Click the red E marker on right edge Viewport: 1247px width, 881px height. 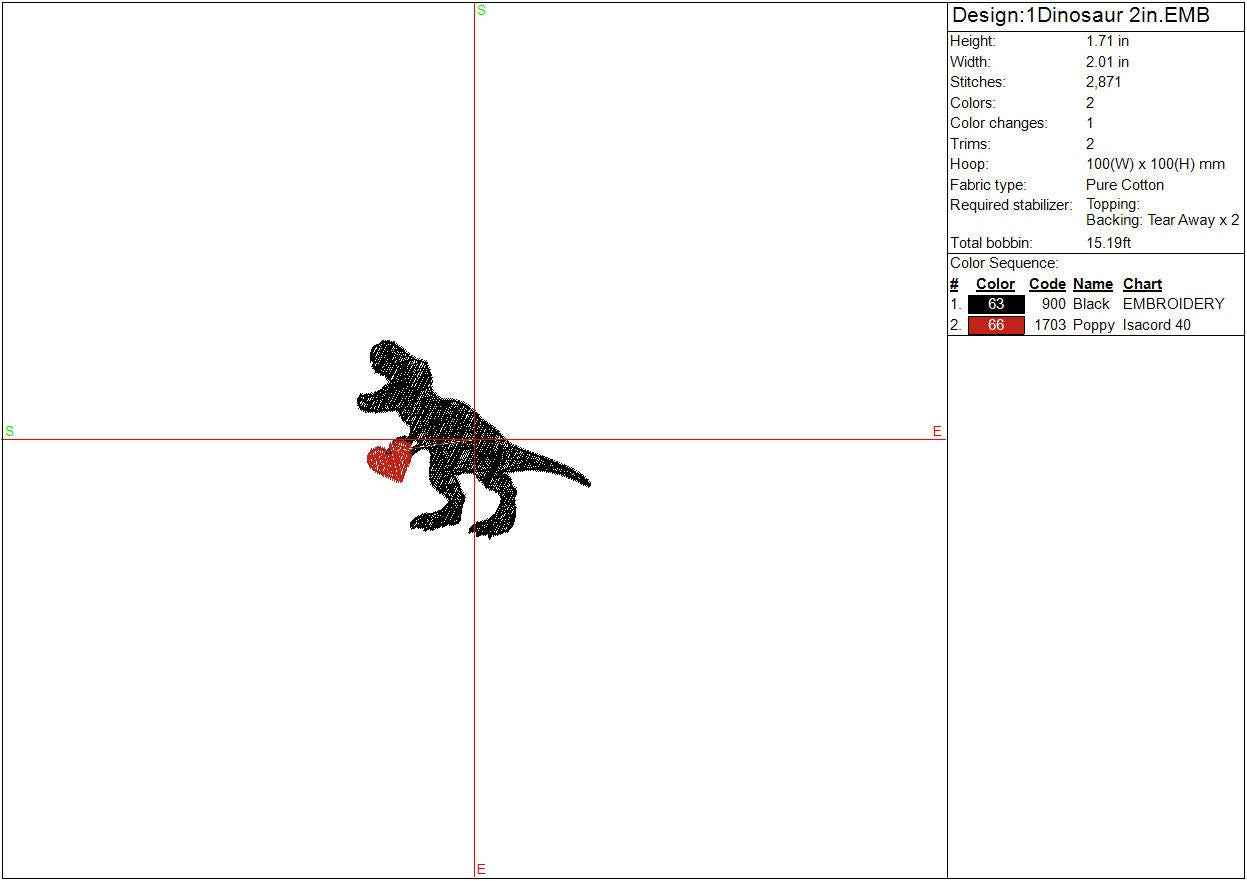tap(937, 431)
